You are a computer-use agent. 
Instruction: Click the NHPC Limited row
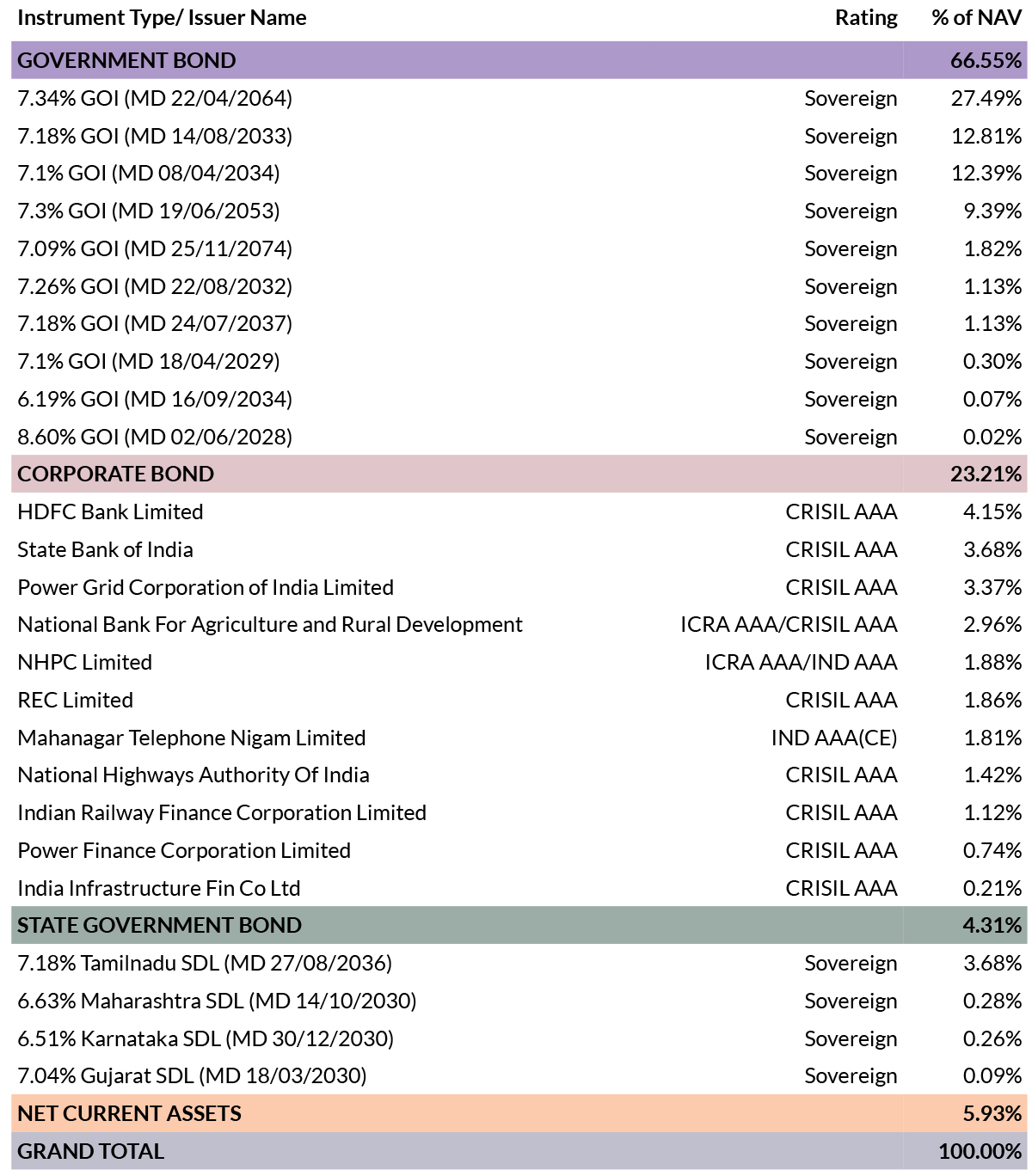[x=84, y=662]
